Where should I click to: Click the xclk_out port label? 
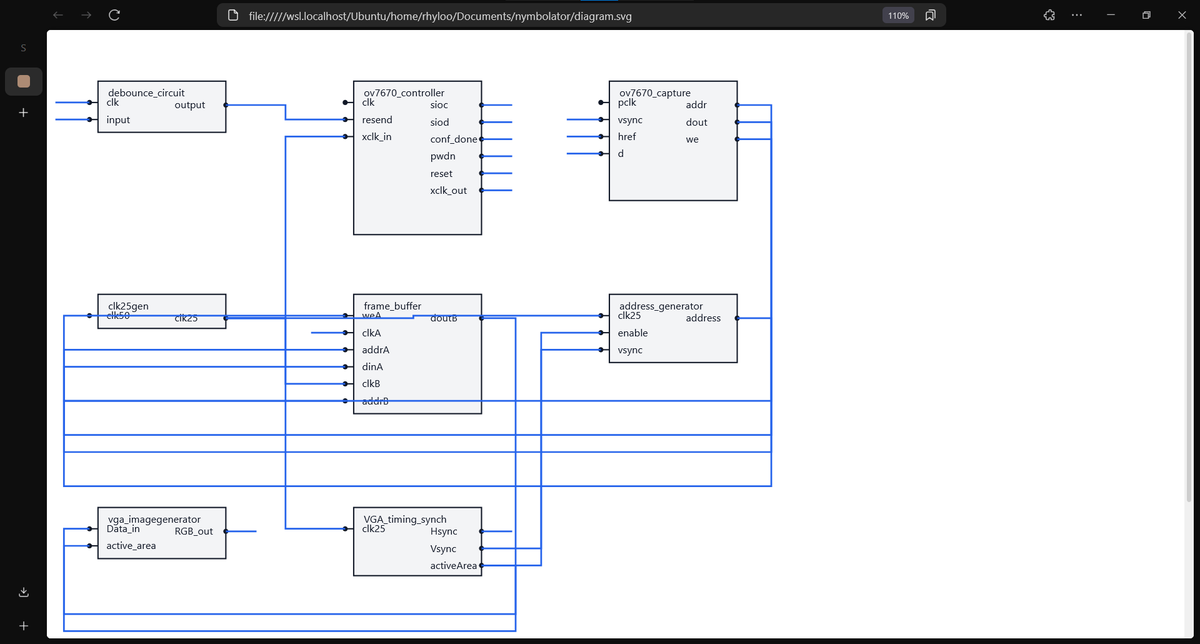(448, 190)
